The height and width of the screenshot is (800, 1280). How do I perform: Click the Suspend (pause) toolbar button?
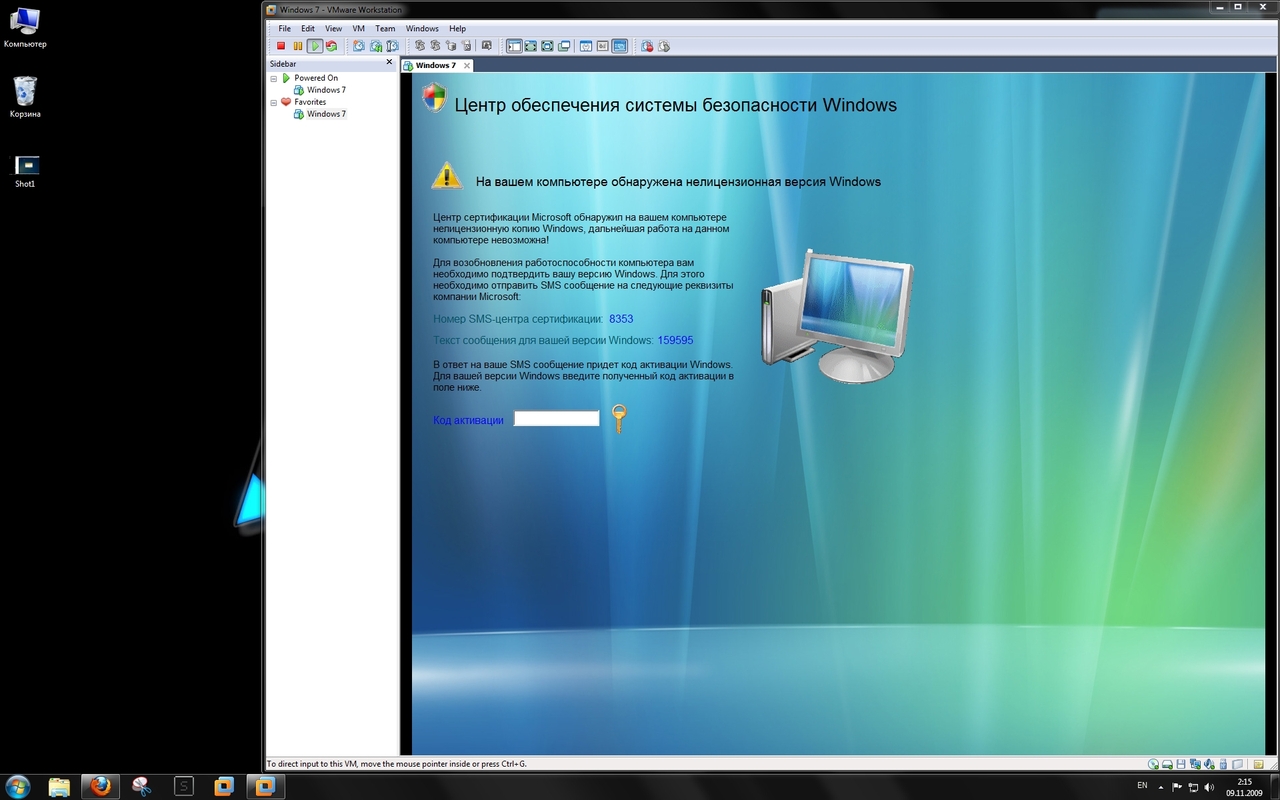coord(298,46)
